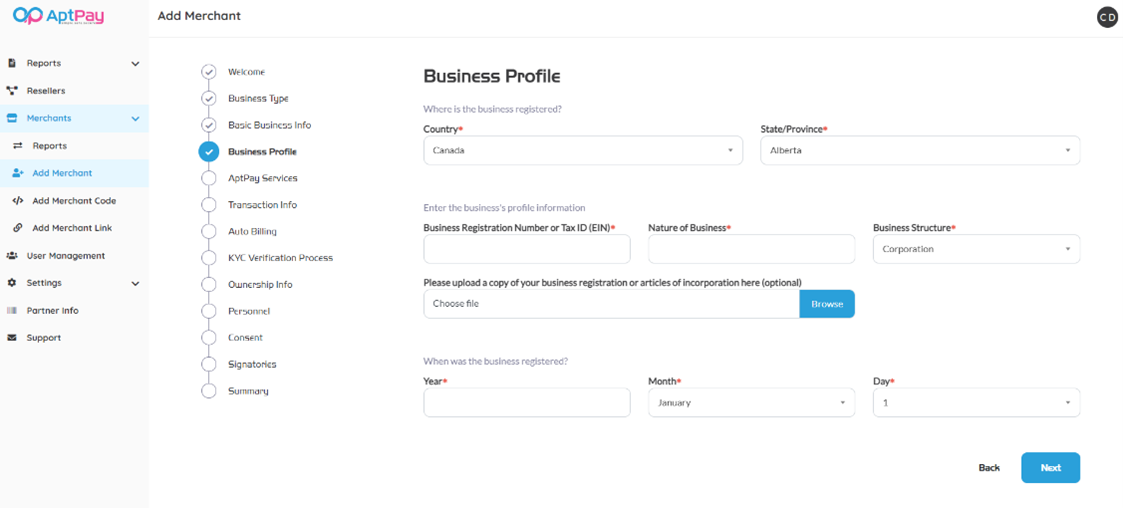Viewport: 1123px width, 508px height.
Task: Click the Add Merchant Code brackets icon
Action: point(18,201)
